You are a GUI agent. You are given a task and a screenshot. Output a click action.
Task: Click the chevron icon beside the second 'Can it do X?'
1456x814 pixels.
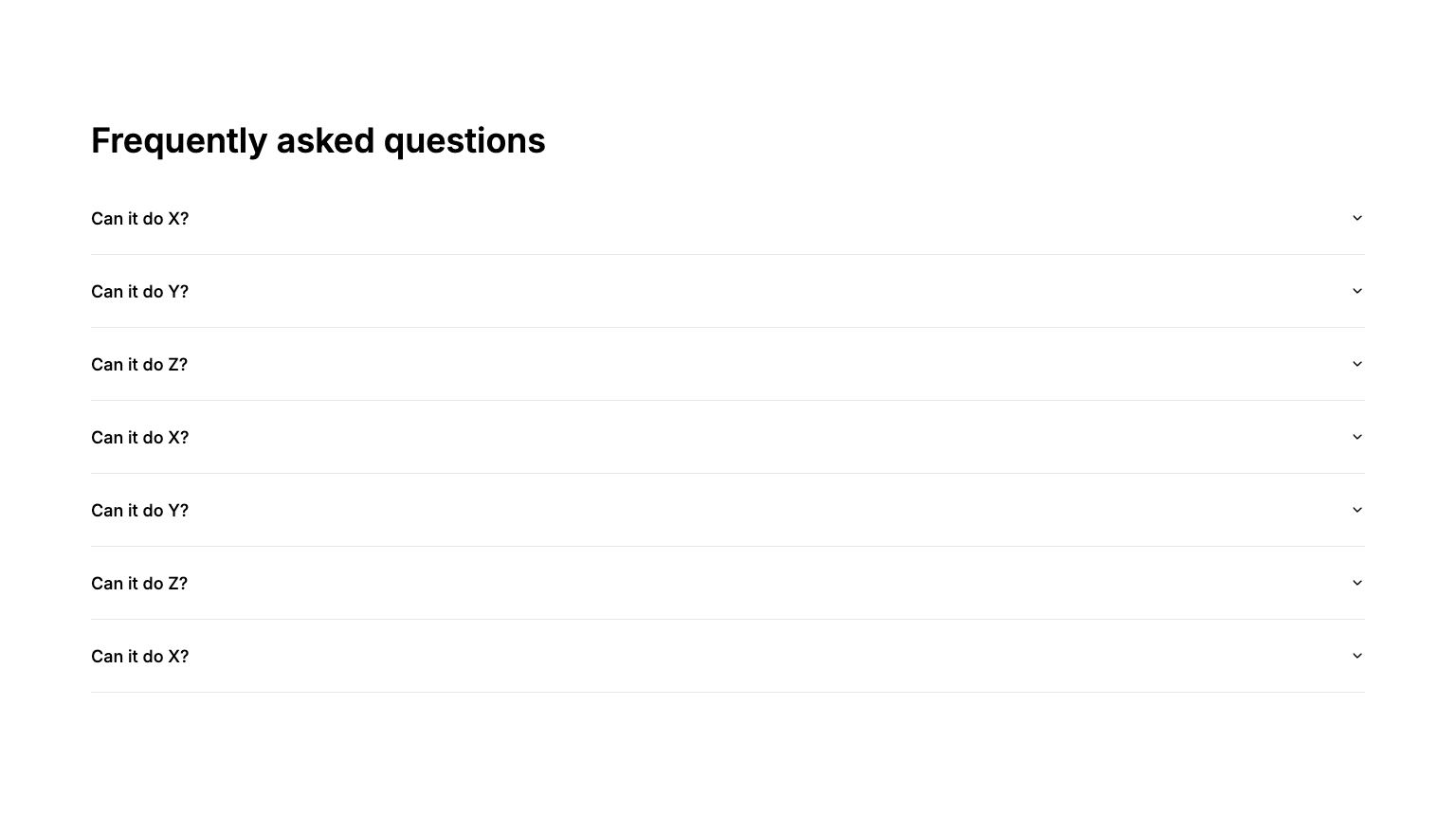(x=1357, y=437)
